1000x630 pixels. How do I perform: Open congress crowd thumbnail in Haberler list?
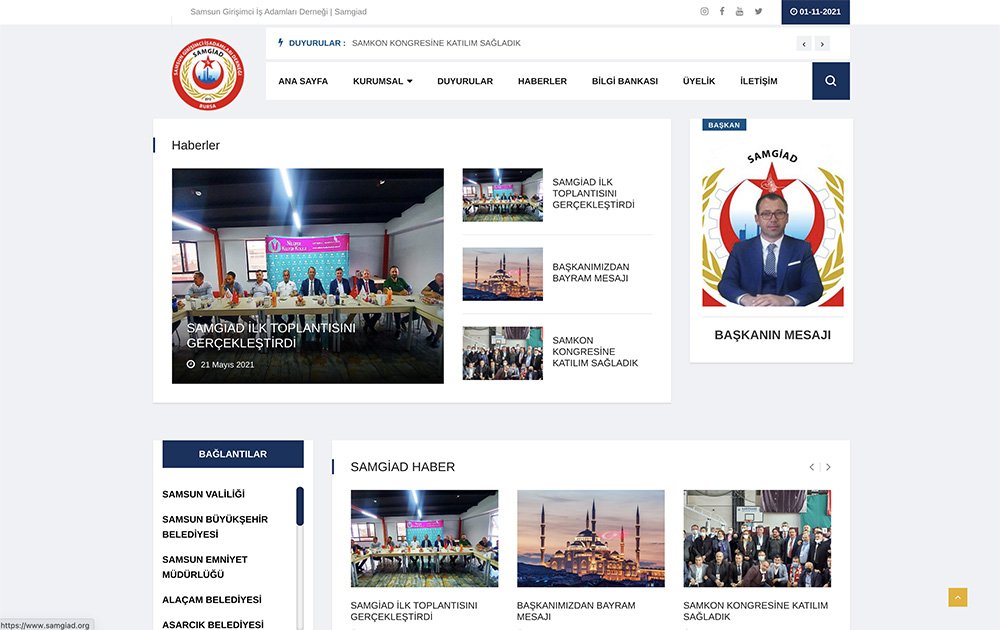tap(503, 353)
